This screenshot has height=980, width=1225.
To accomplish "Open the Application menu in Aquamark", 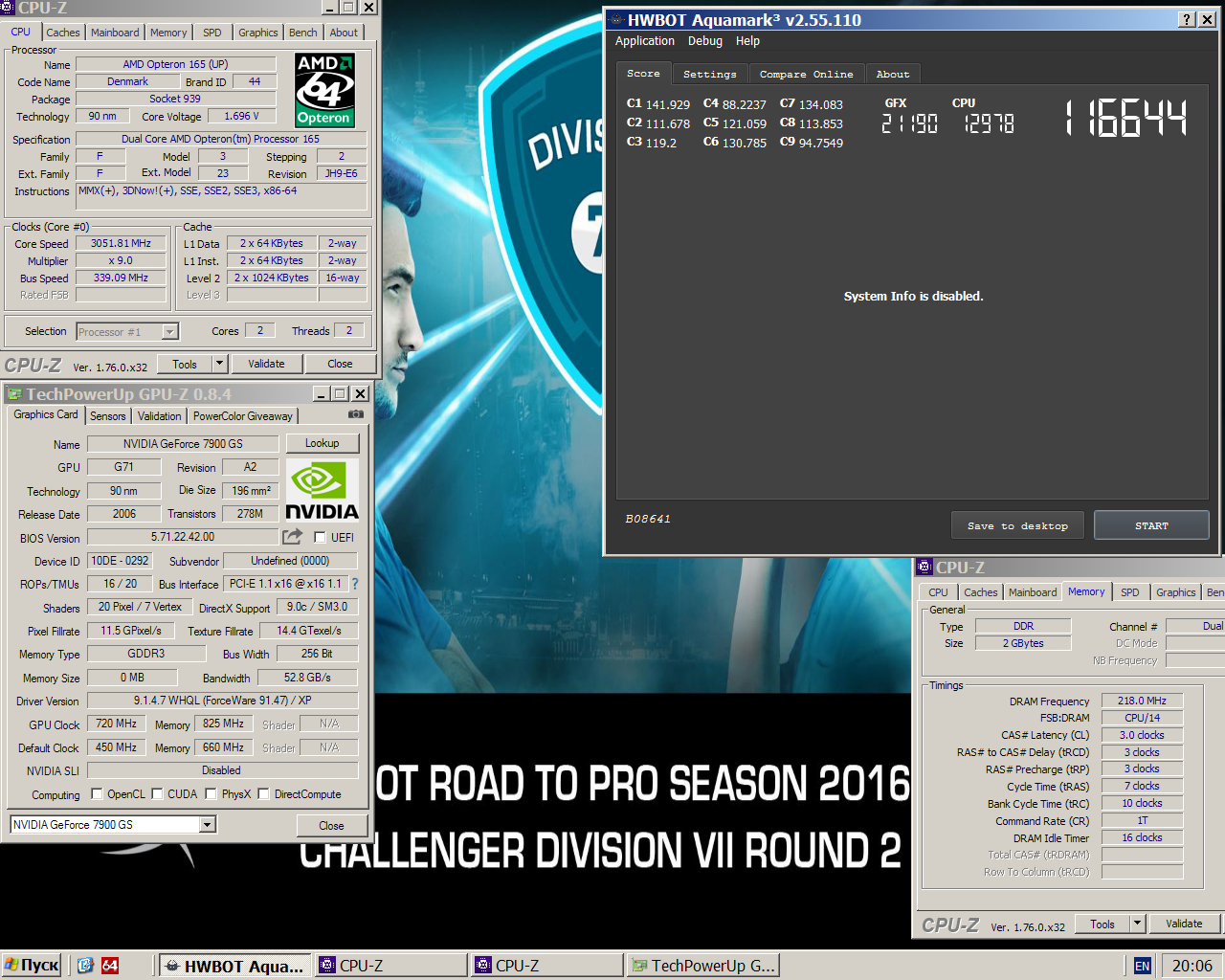I will tap(645, 41).
